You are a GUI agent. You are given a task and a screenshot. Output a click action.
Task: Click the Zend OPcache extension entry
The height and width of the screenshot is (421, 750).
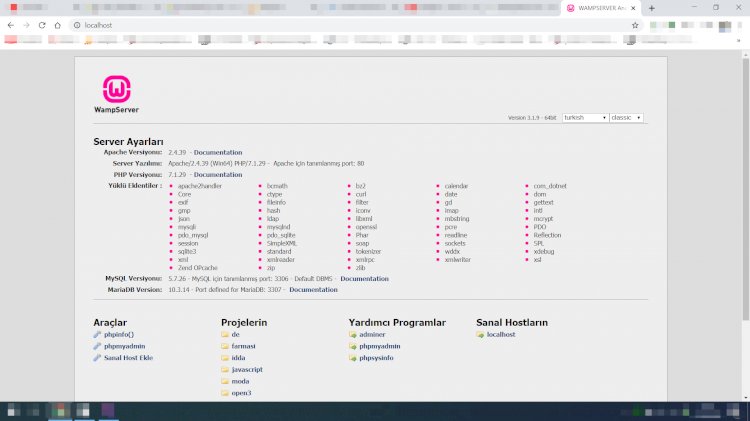pos(198,268)
